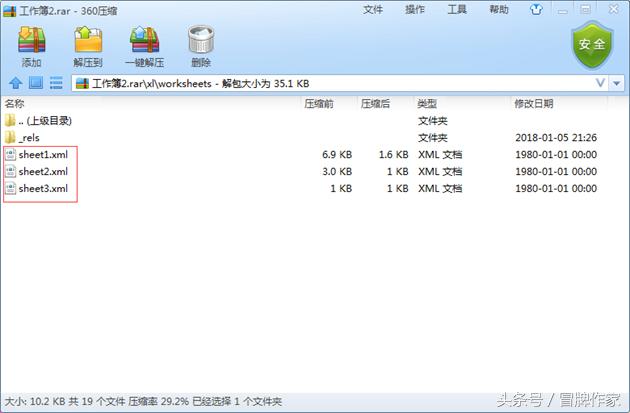Screen dimensions: 630x413
Task: Switch to large icon view mode
Action: (x=36, y=83)
